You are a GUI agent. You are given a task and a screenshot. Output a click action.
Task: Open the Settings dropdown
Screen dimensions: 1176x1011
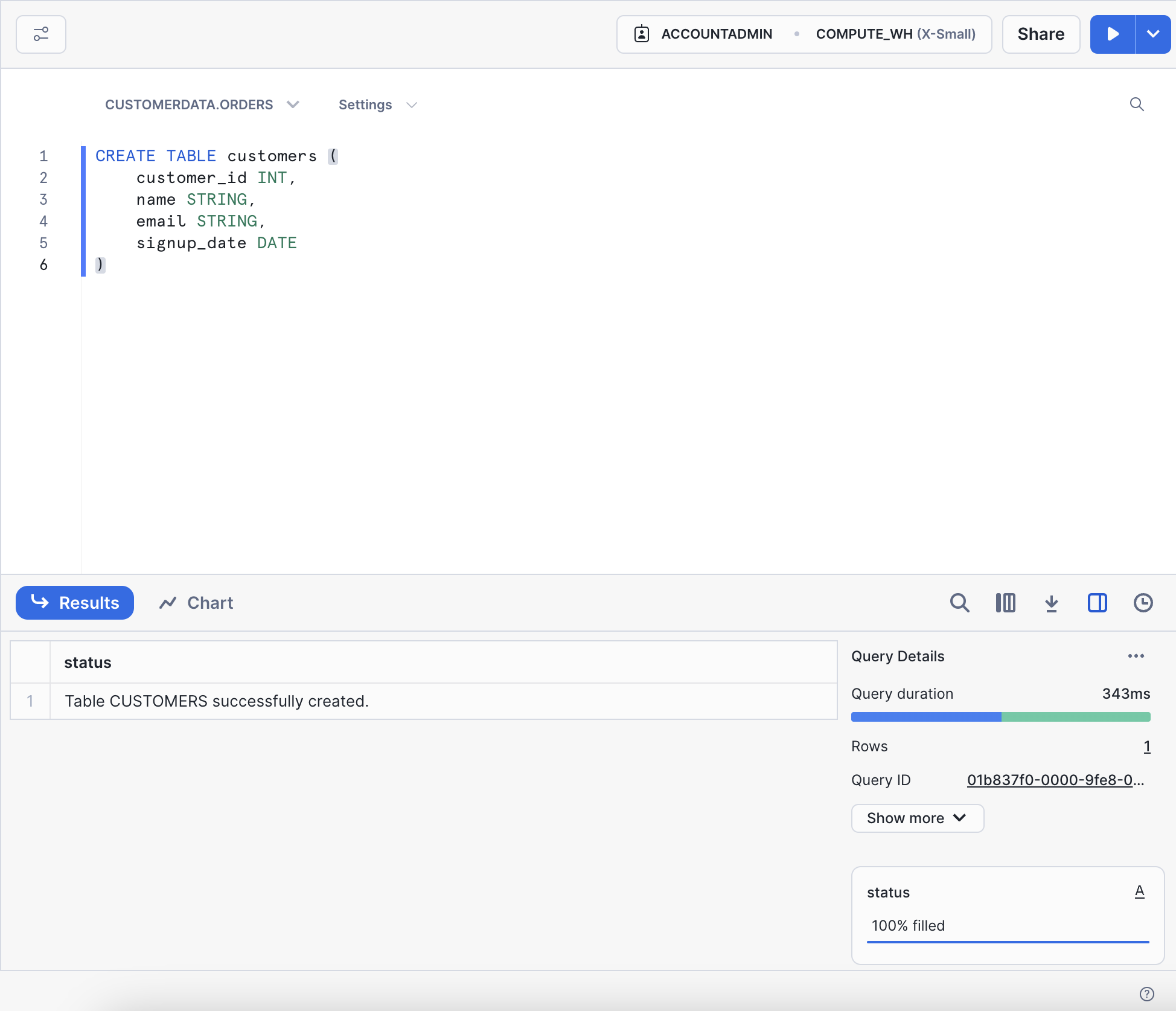pyautogui.click(x=378, y=104)
